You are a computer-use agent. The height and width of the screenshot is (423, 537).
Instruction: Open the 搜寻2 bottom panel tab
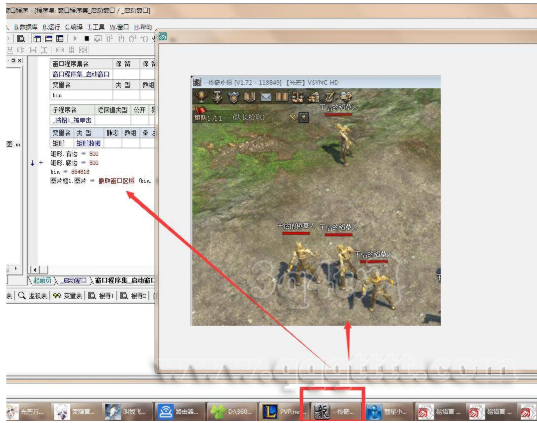tap(133, 295)
